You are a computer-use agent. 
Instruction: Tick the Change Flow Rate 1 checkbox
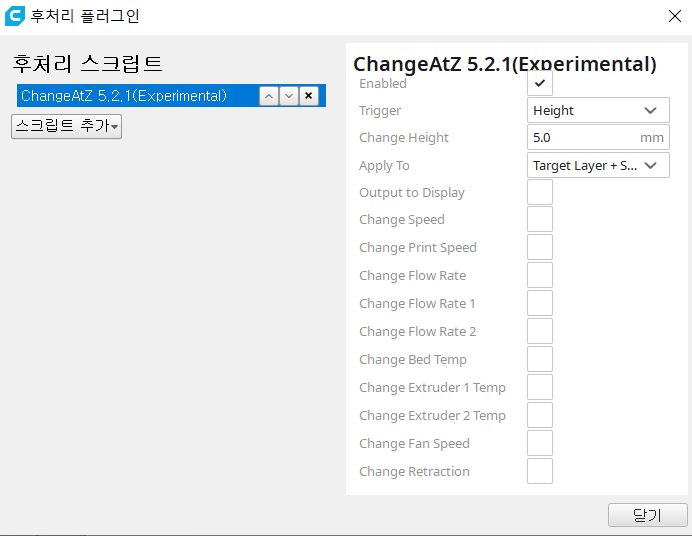pos(540,303)
